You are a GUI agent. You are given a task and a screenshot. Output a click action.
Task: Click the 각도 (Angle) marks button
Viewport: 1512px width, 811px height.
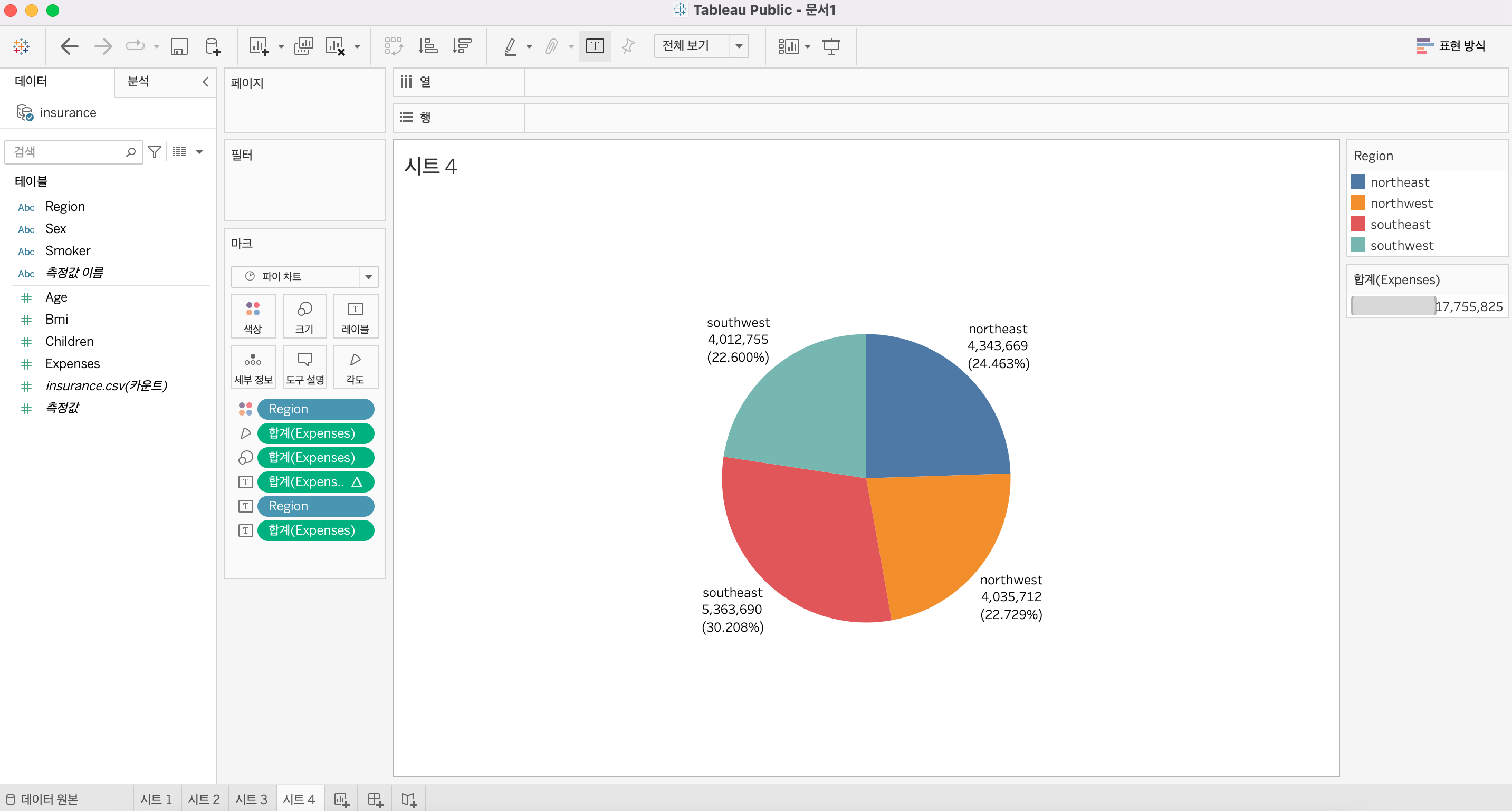tap(355, 367)
